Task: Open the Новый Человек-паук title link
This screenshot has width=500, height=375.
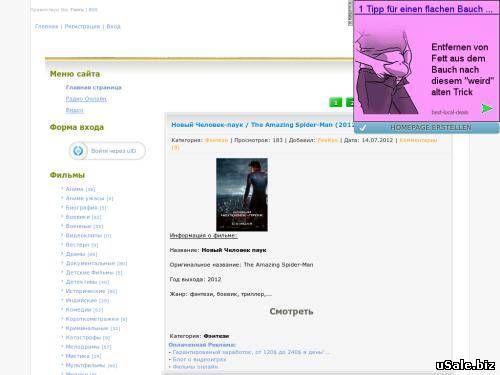Action: [x=263, y=125]
